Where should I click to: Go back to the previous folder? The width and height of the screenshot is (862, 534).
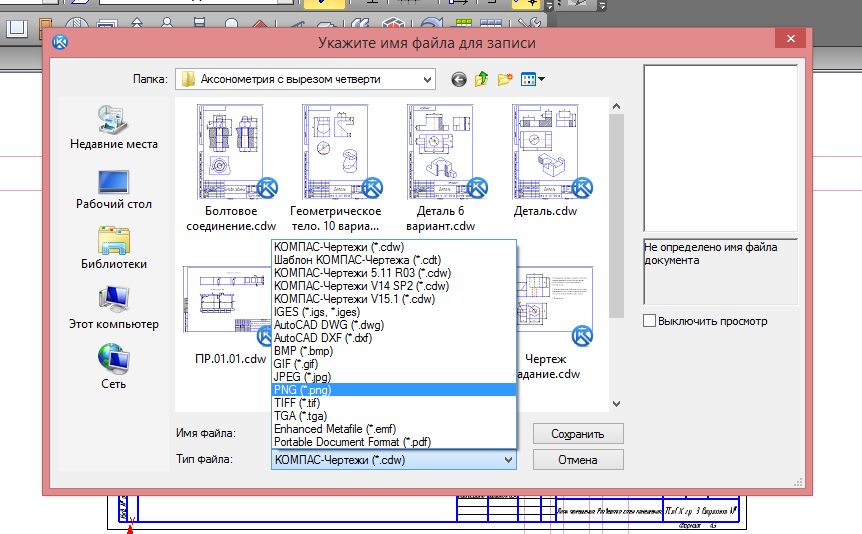pos(458,80)
